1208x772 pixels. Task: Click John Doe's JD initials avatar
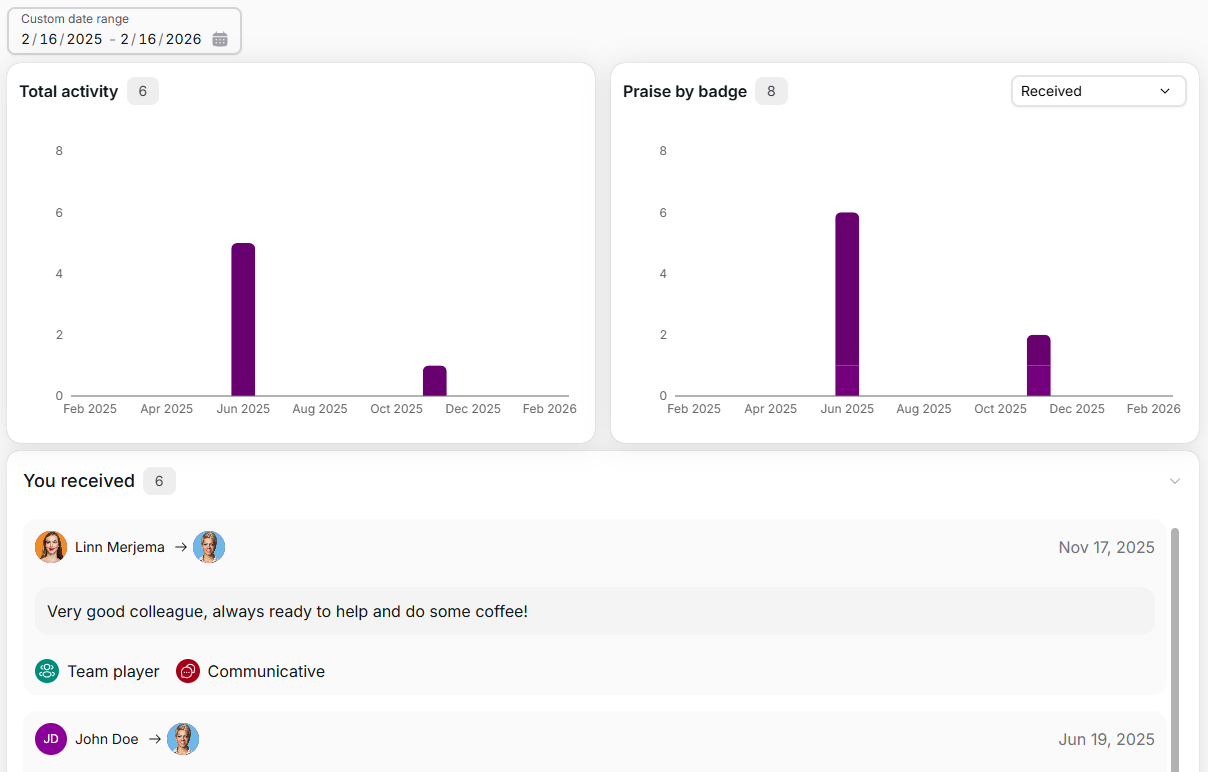point(51,739)
